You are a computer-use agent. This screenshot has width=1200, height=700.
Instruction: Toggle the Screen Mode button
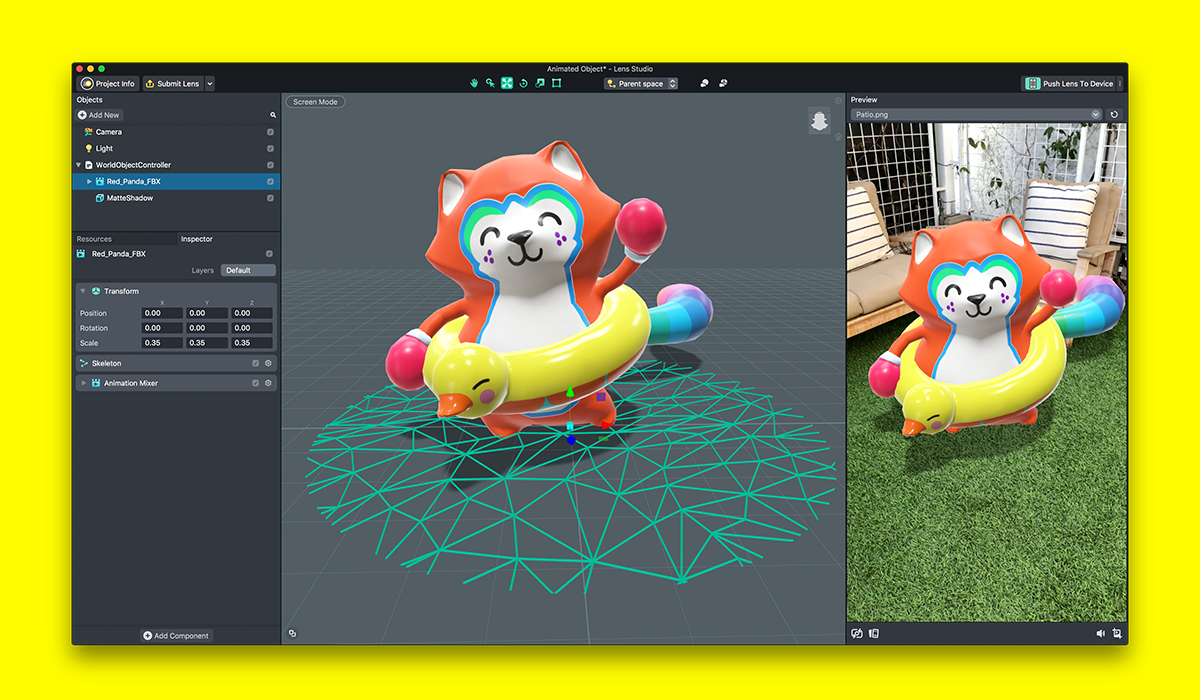click(315, 102)
